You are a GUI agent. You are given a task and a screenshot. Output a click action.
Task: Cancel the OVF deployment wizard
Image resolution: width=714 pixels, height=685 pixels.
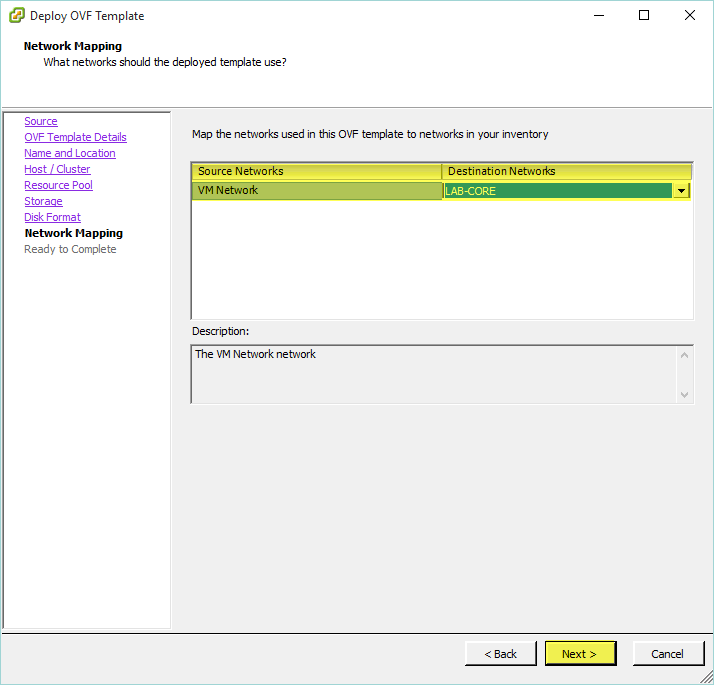pos(668,654)
